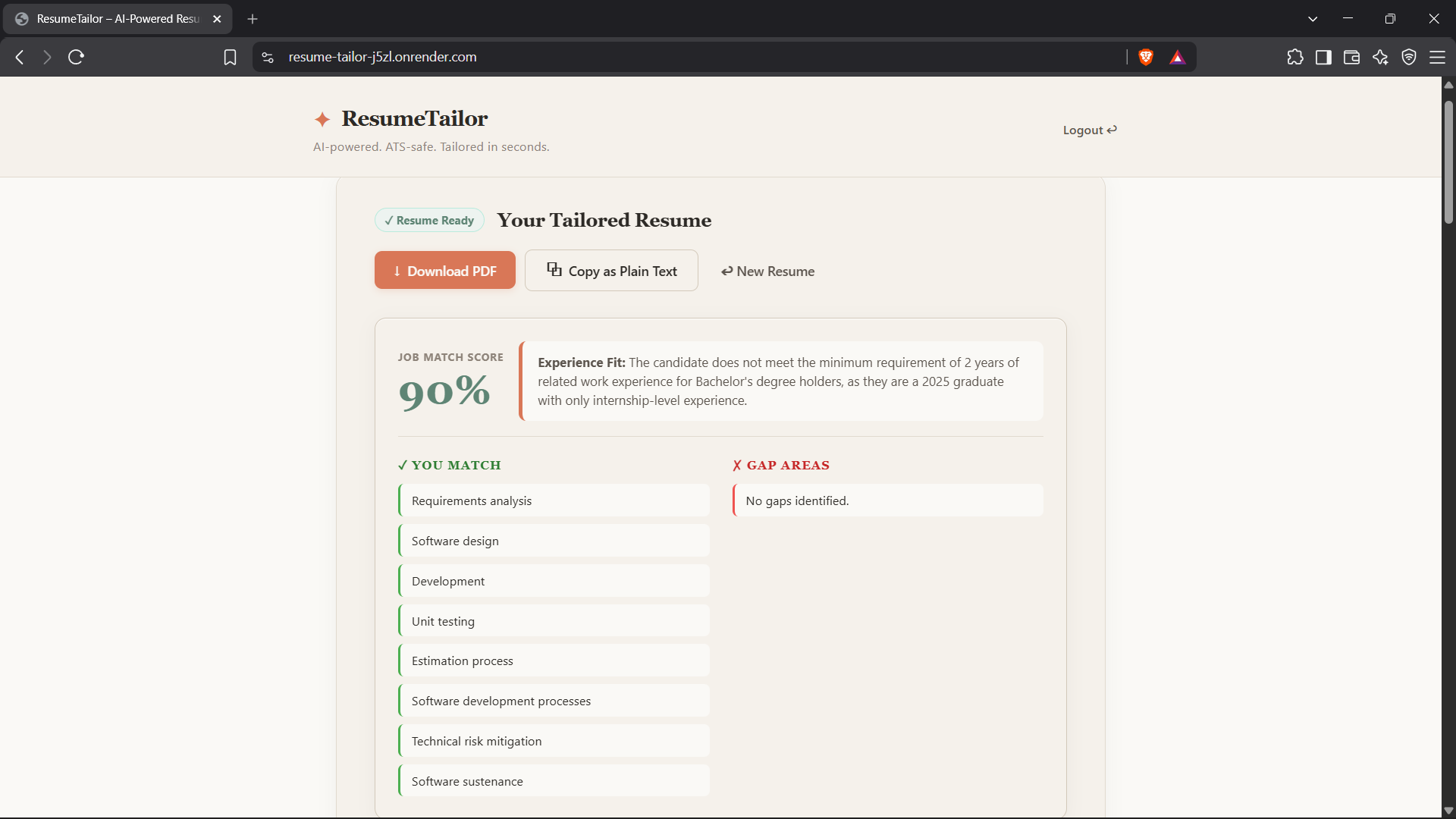Select the Software design match
The image size is (1456, 819).
point(554,541)
